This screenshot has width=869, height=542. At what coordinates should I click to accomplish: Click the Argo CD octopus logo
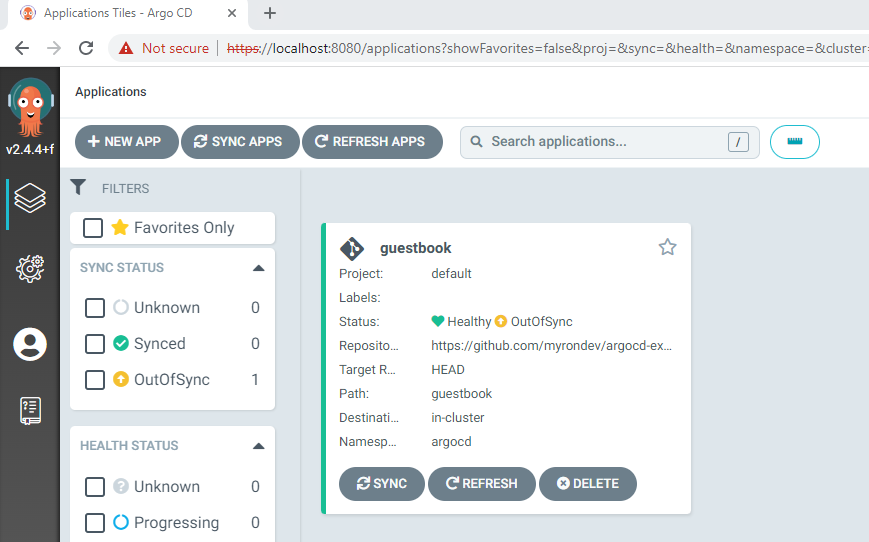tap(30, 108)
